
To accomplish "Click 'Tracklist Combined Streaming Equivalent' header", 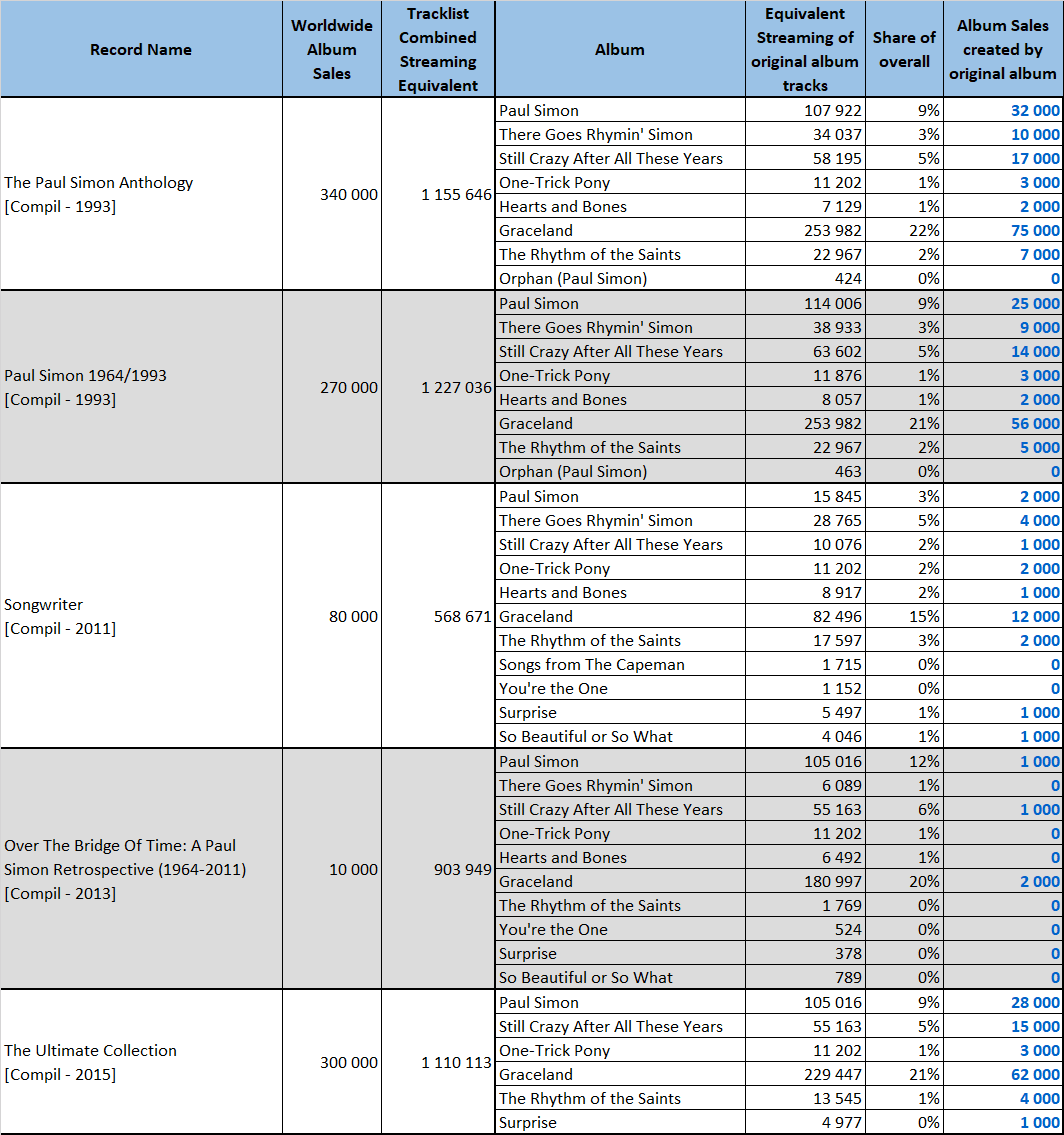I will tap(438, 49).
